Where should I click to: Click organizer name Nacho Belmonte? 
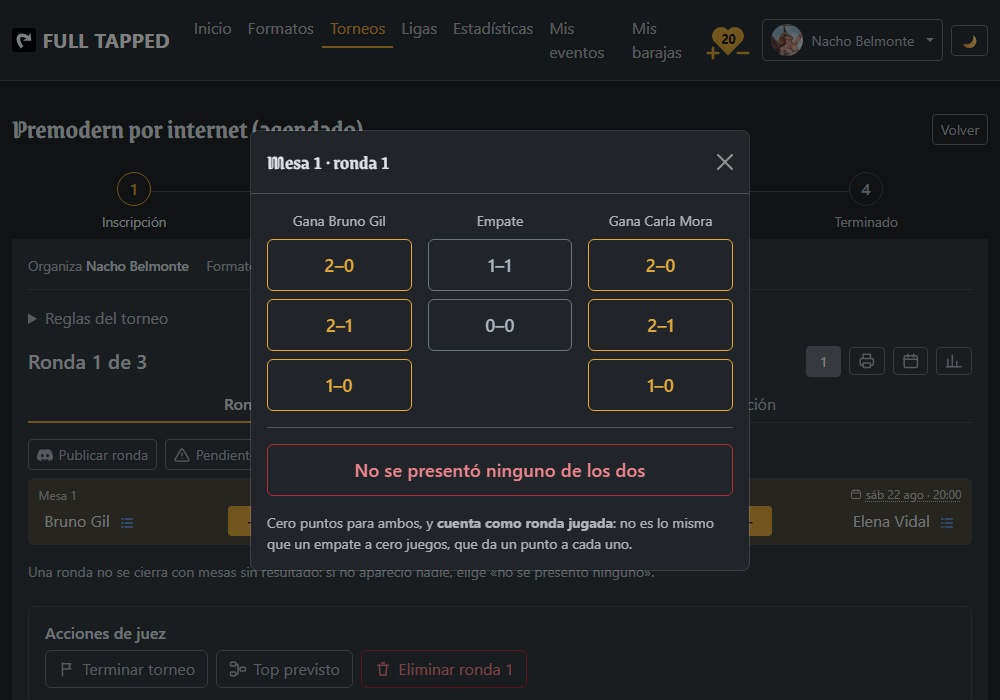coord(137,266)
